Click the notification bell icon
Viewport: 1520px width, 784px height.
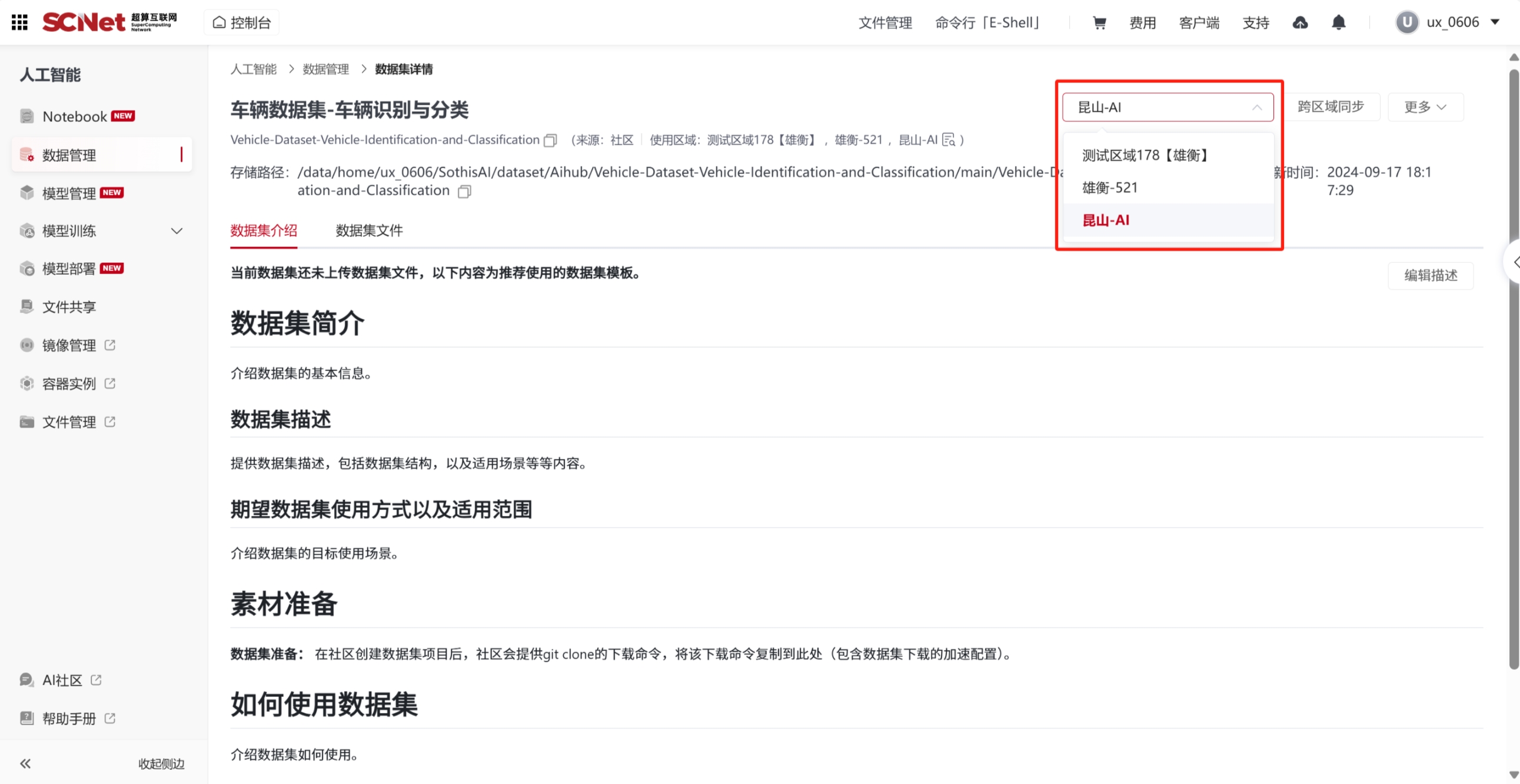(1338, 22)
